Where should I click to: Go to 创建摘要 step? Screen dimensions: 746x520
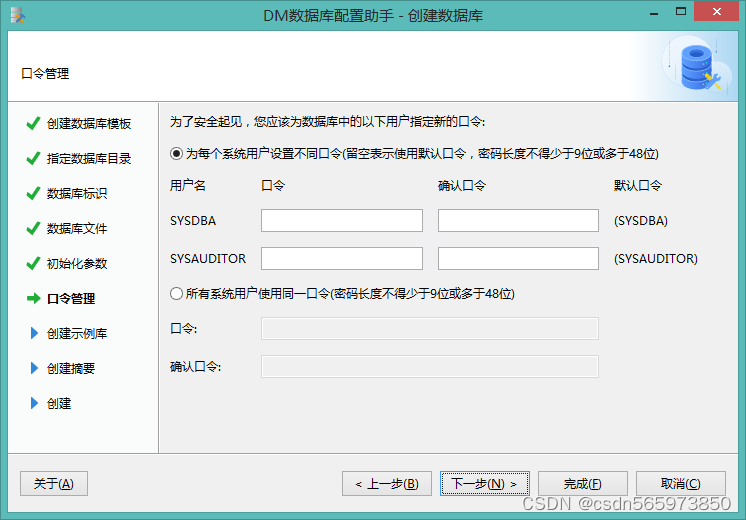point(71,369)
